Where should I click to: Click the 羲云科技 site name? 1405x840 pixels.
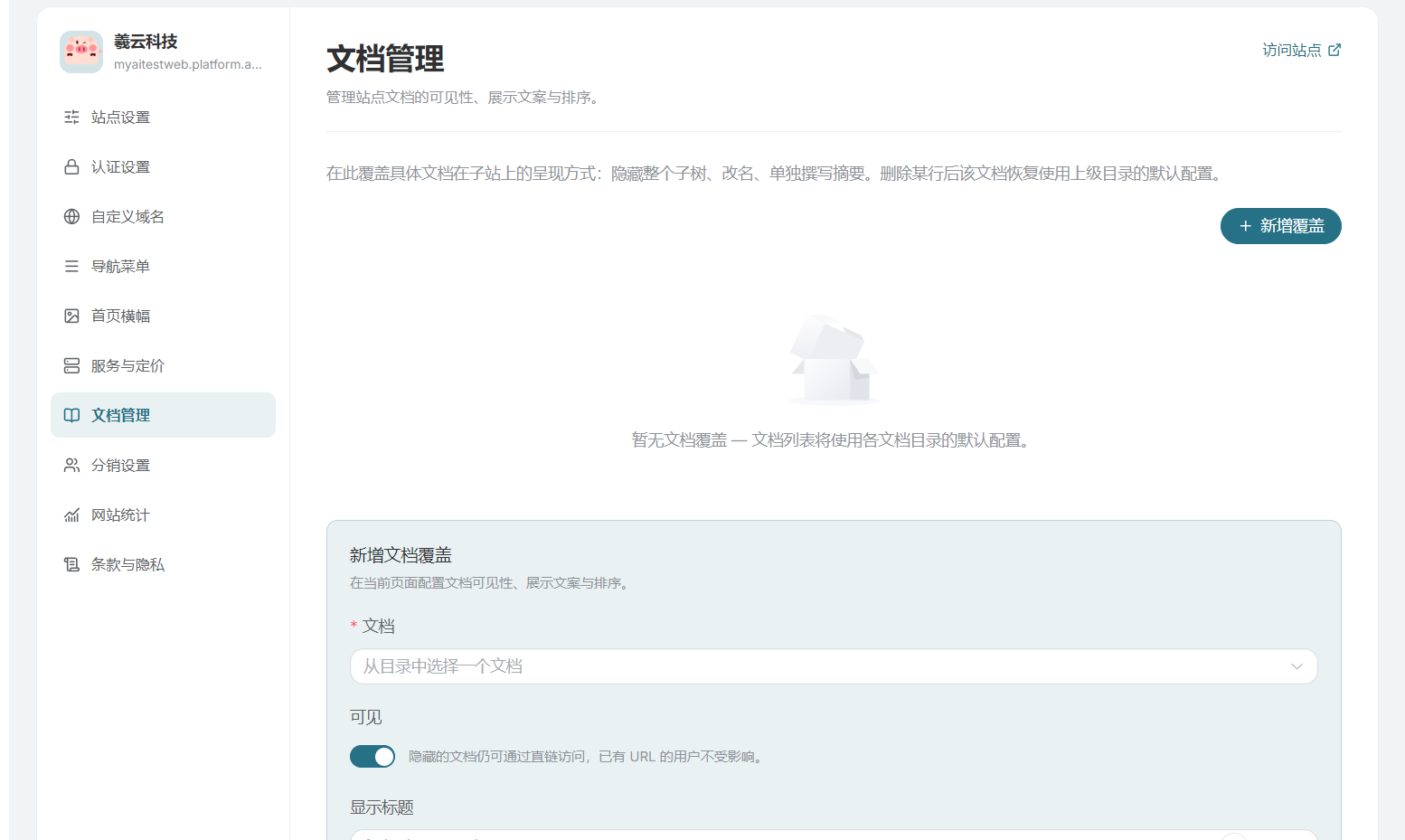[146, 42]
